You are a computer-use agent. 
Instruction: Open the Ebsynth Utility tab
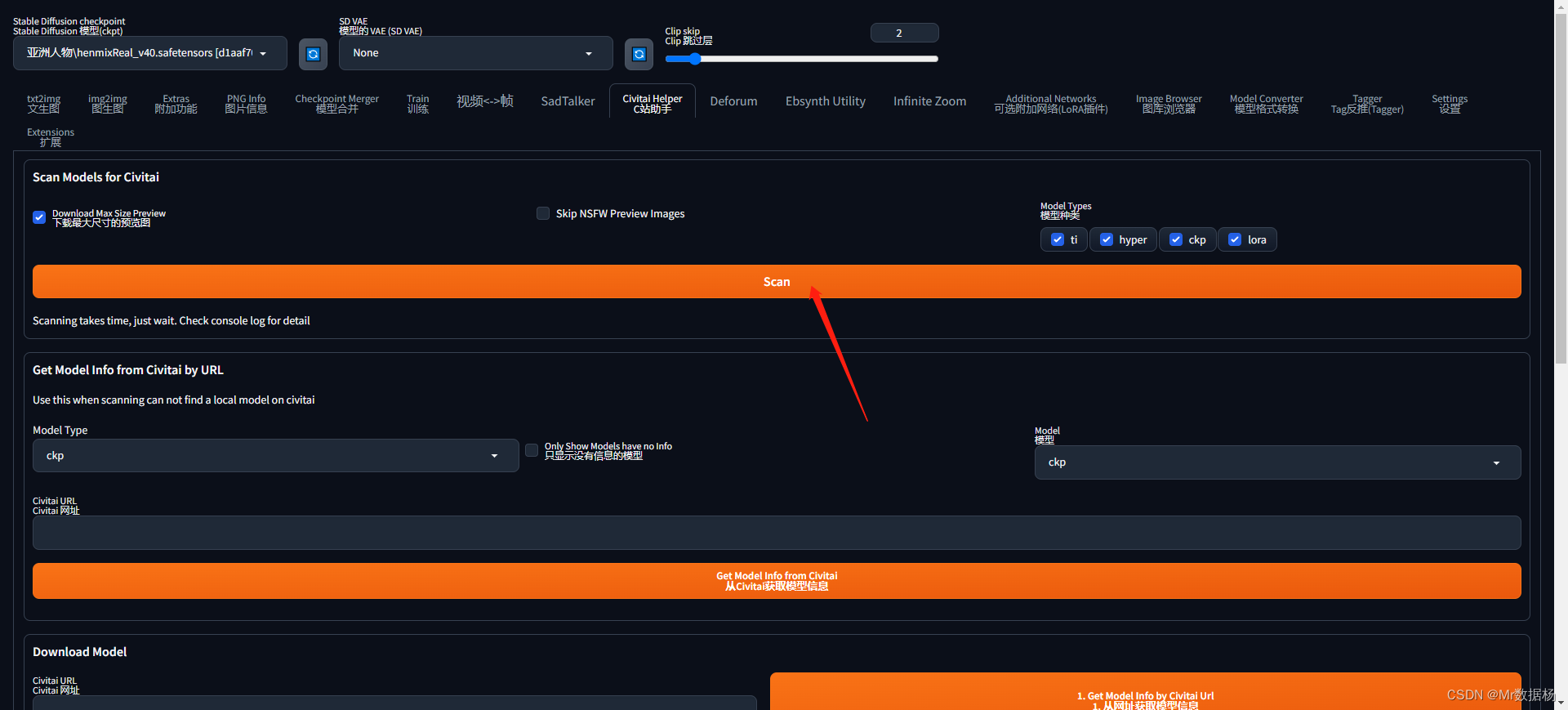tap(826, 101)
